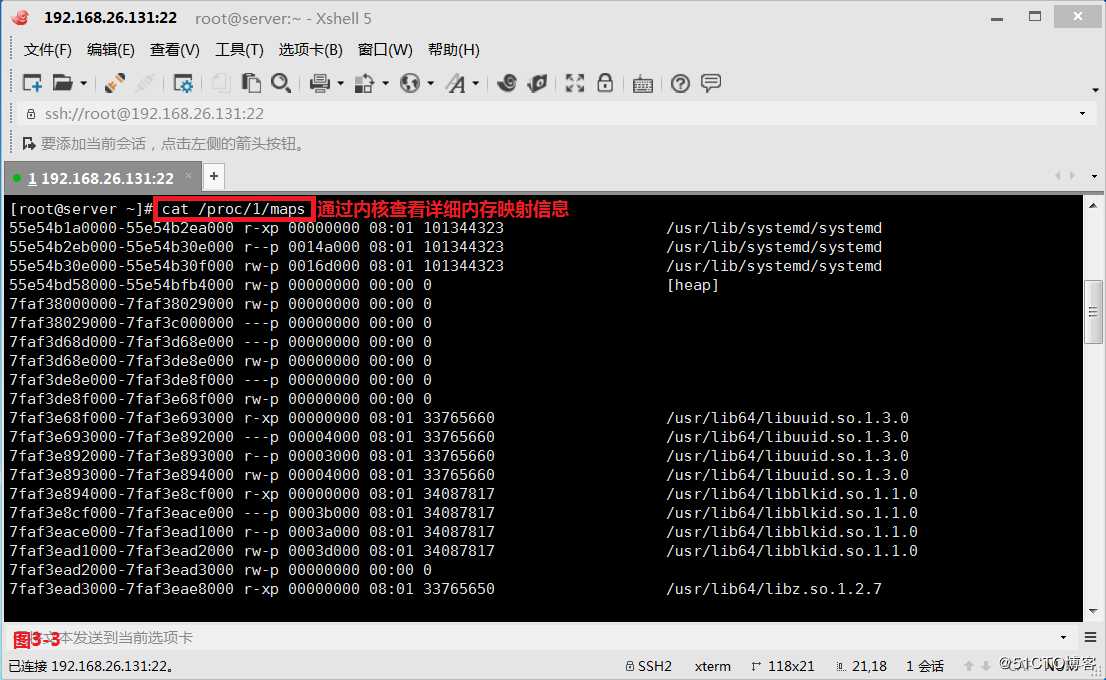Open the dropdown arrow beside Font icon
Image resolution: width=1106 pixels, height=680 pixels.
(475, 83)
